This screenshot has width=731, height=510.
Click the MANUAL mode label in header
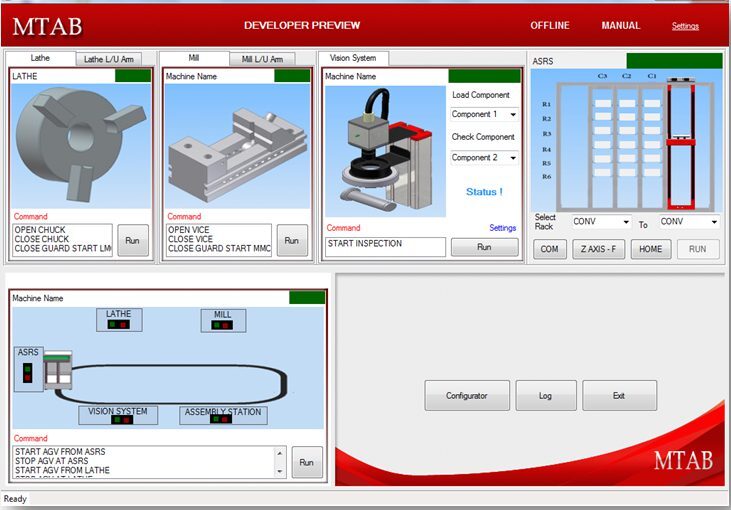[x=621, y=26]
